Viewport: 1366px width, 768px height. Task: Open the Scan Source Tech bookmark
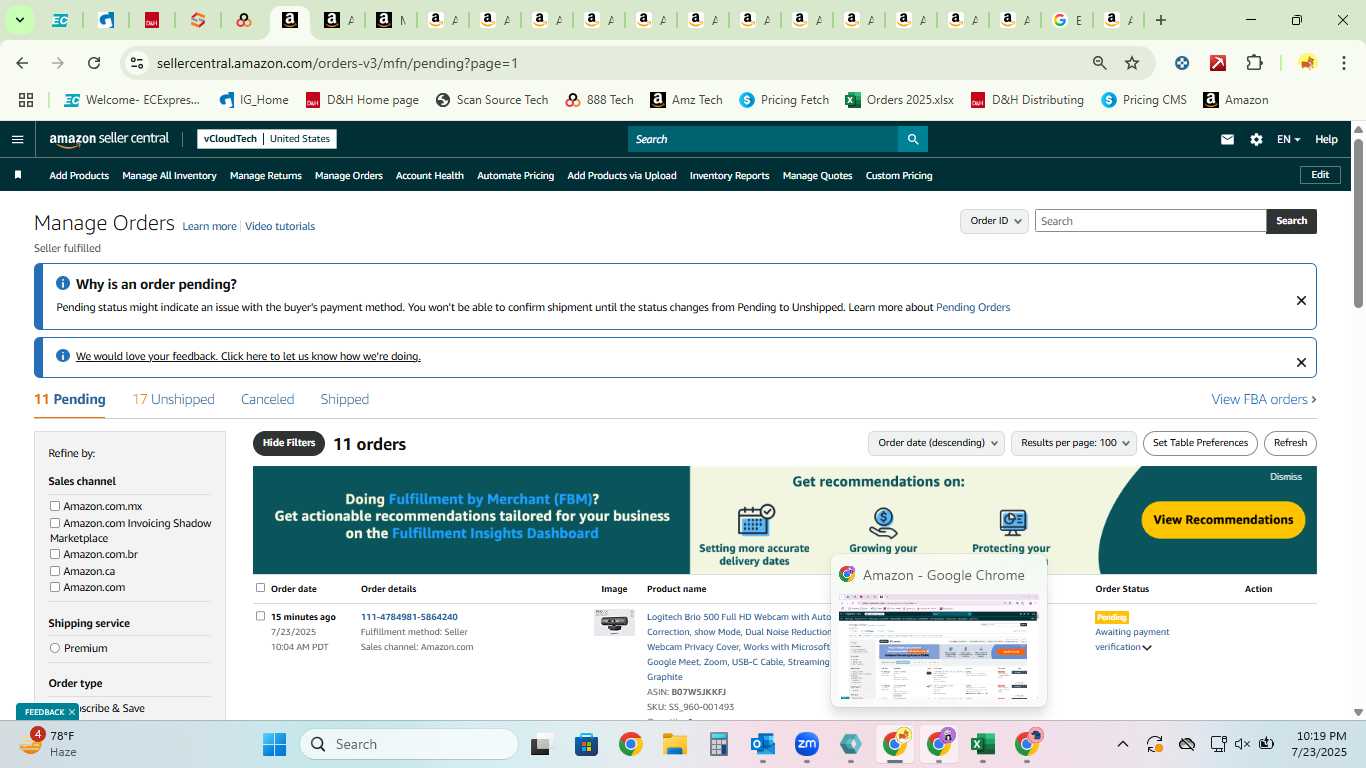click(x=491, y=100)
